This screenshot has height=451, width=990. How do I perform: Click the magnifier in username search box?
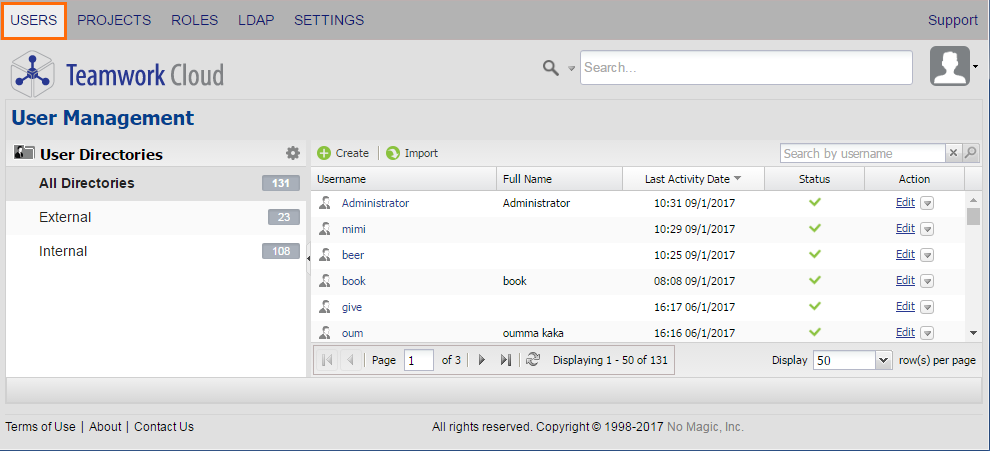[970, 153]
